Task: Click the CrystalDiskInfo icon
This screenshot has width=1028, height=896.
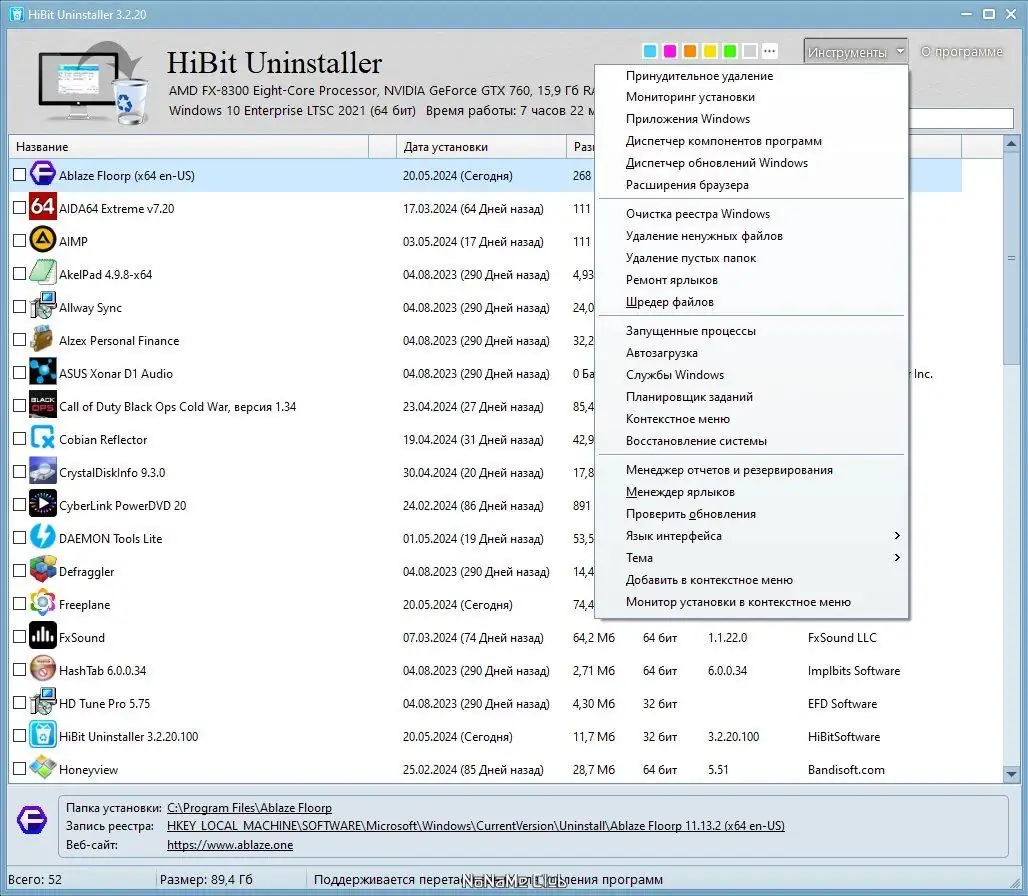Action: click(x=43, y=471)
